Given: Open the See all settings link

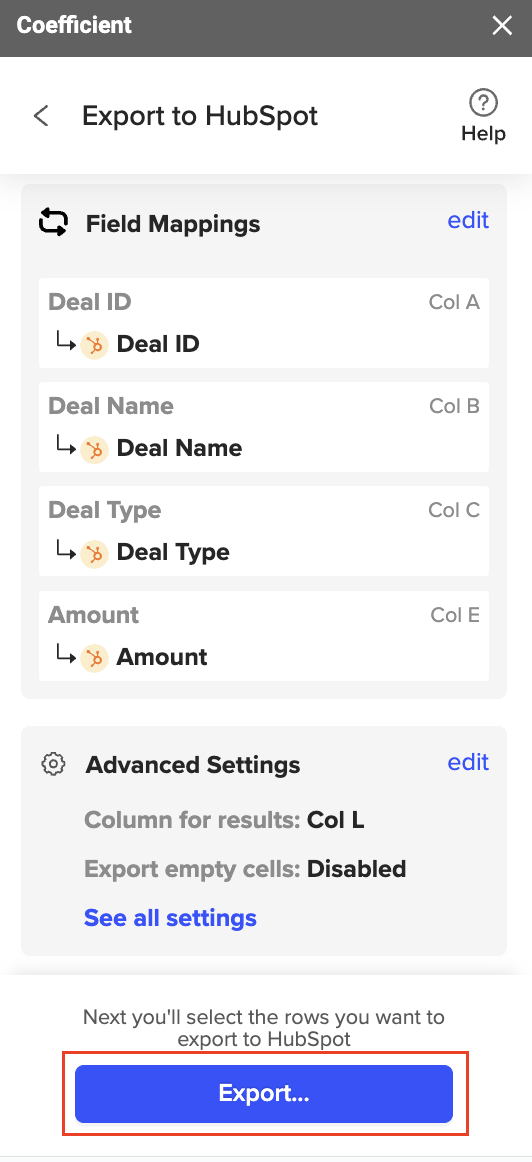Looking at the screenshot, I should (170, 917).
